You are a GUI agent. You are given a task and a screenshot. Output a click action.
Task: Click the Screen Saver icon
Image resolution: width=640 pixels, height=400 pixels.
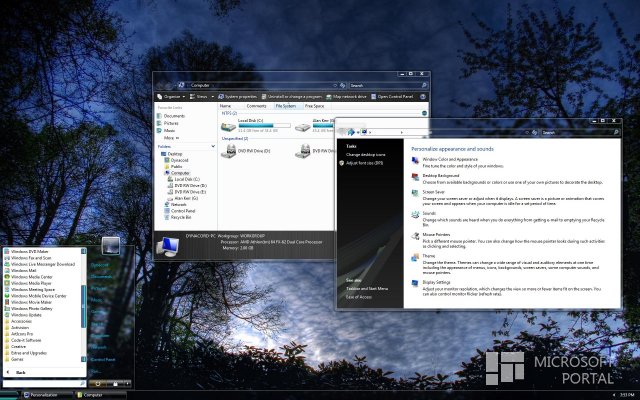415,193
